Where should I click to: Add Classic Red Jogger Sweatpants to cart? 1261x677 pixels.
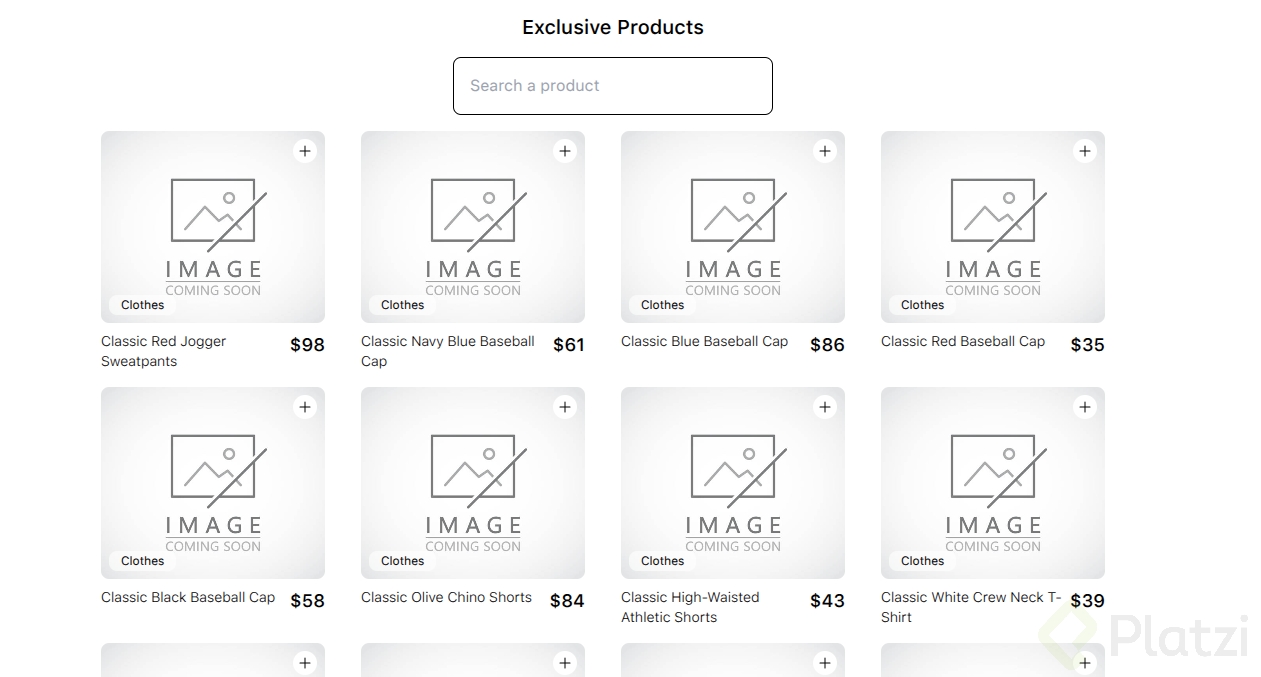(x=305, y=151)
